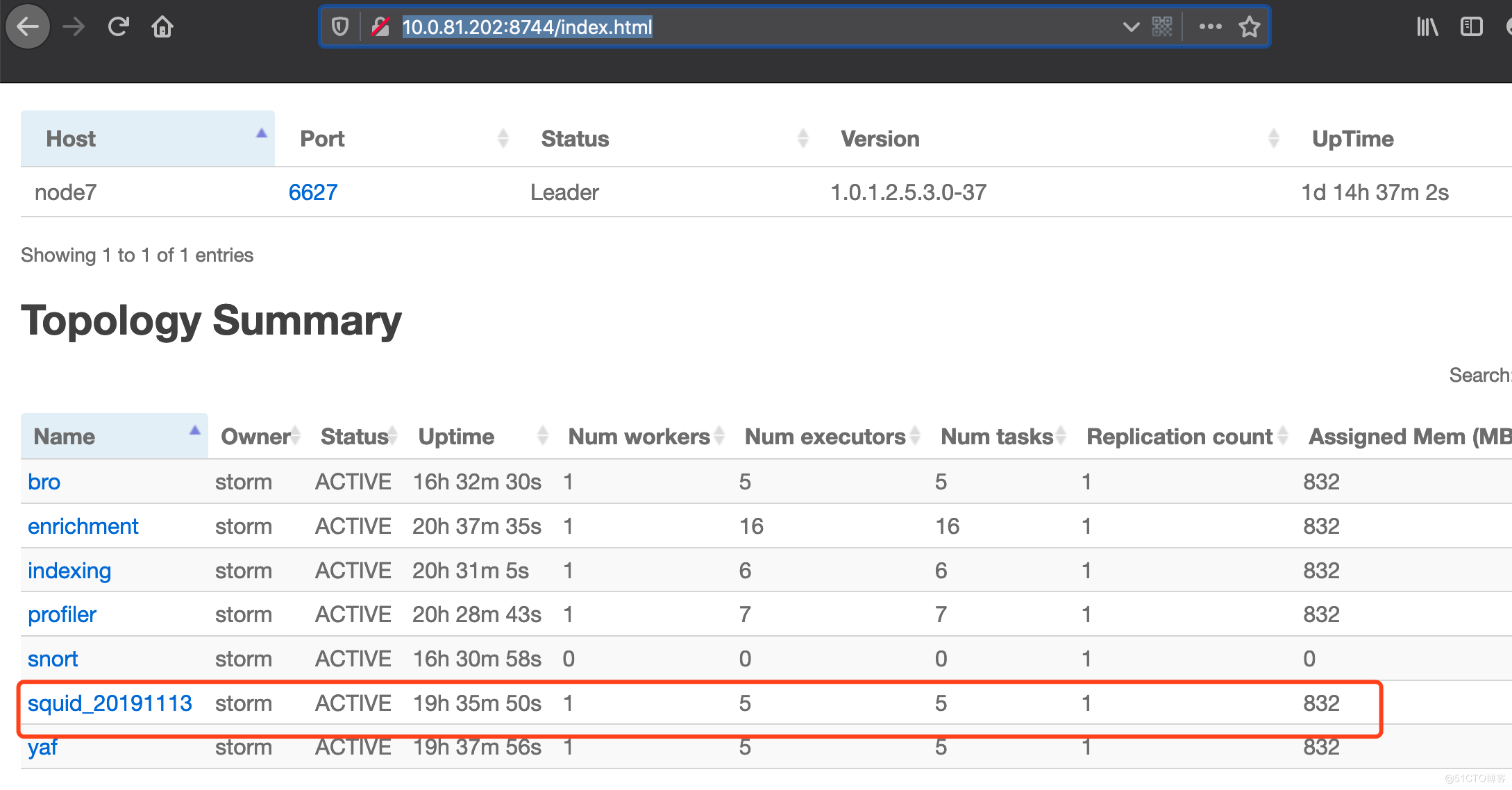Go back with the browser back arrow
The height and width of the screenshot is (790, 1512).
[x=28, y=27]
